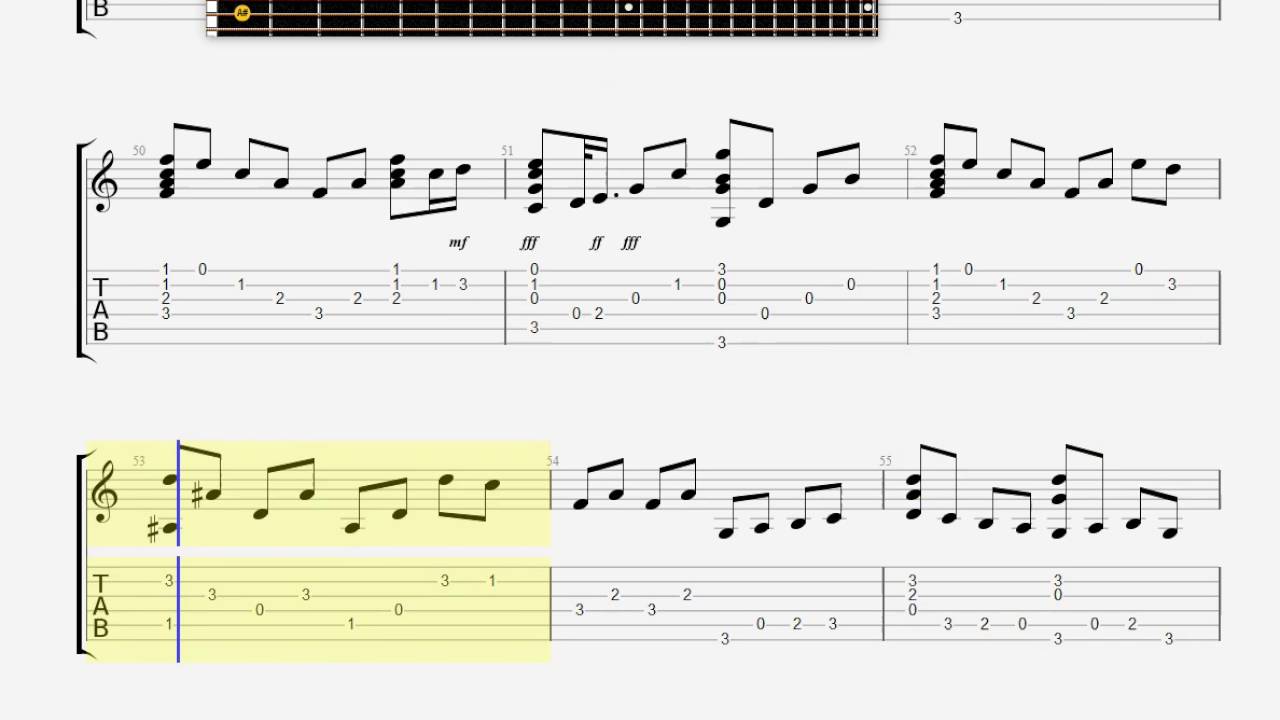Select the first tab chord column in measure 55
This screenshot has width=1280, height=720.
pos(913,595)
